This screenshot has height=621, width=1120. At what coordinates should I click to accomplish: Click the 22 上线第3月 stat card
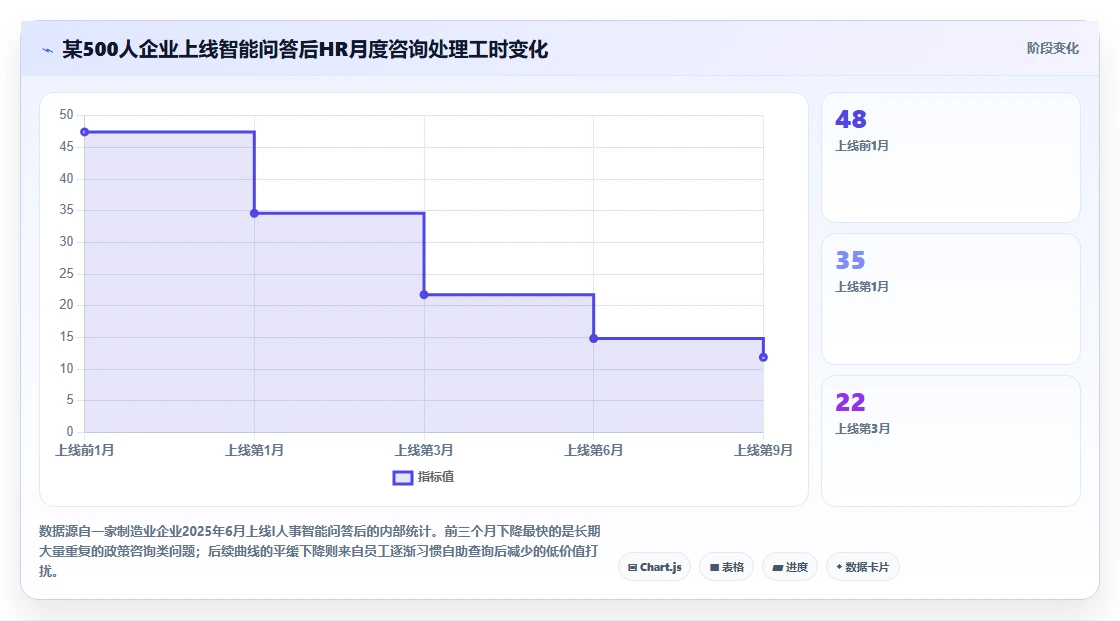(951, 441)
